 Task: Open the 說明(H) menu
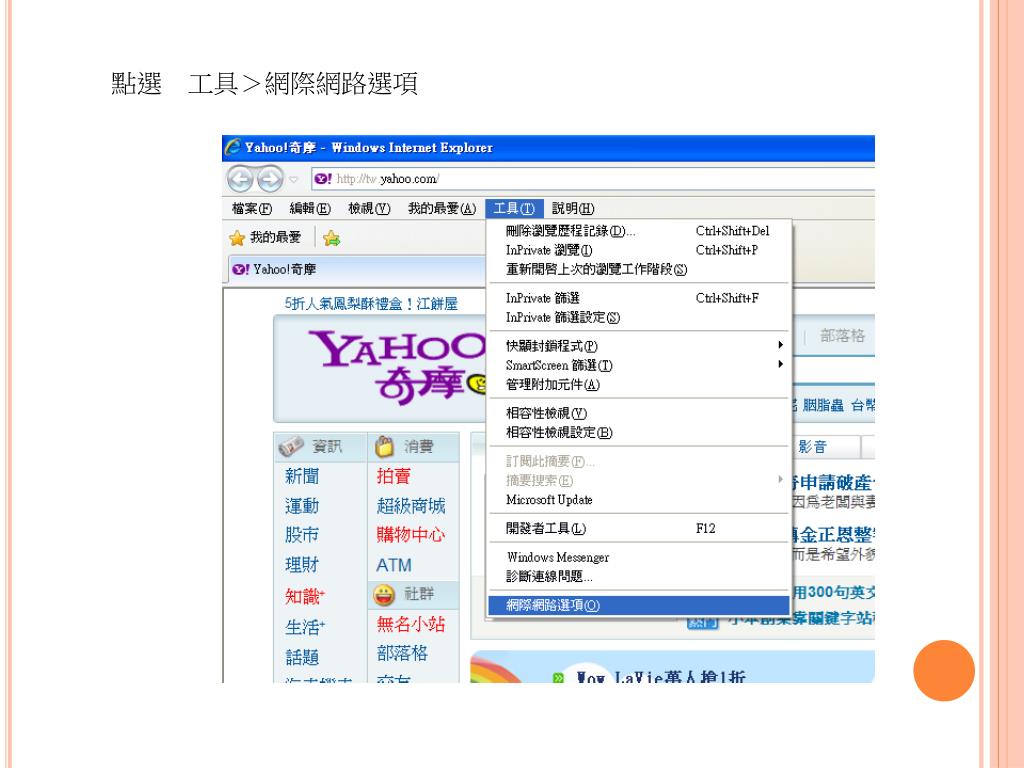pos(573,208)
